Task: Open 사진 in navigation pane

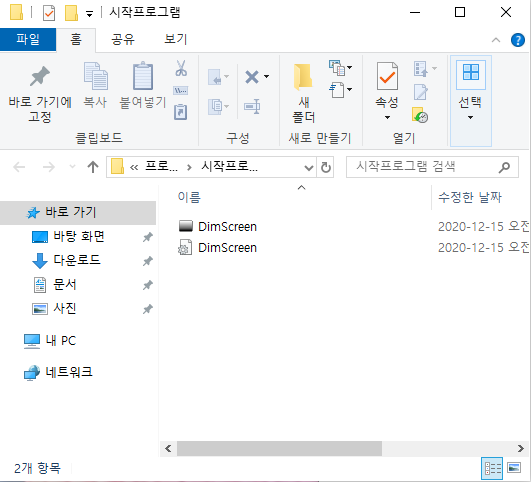Action: tap(64, 309)
